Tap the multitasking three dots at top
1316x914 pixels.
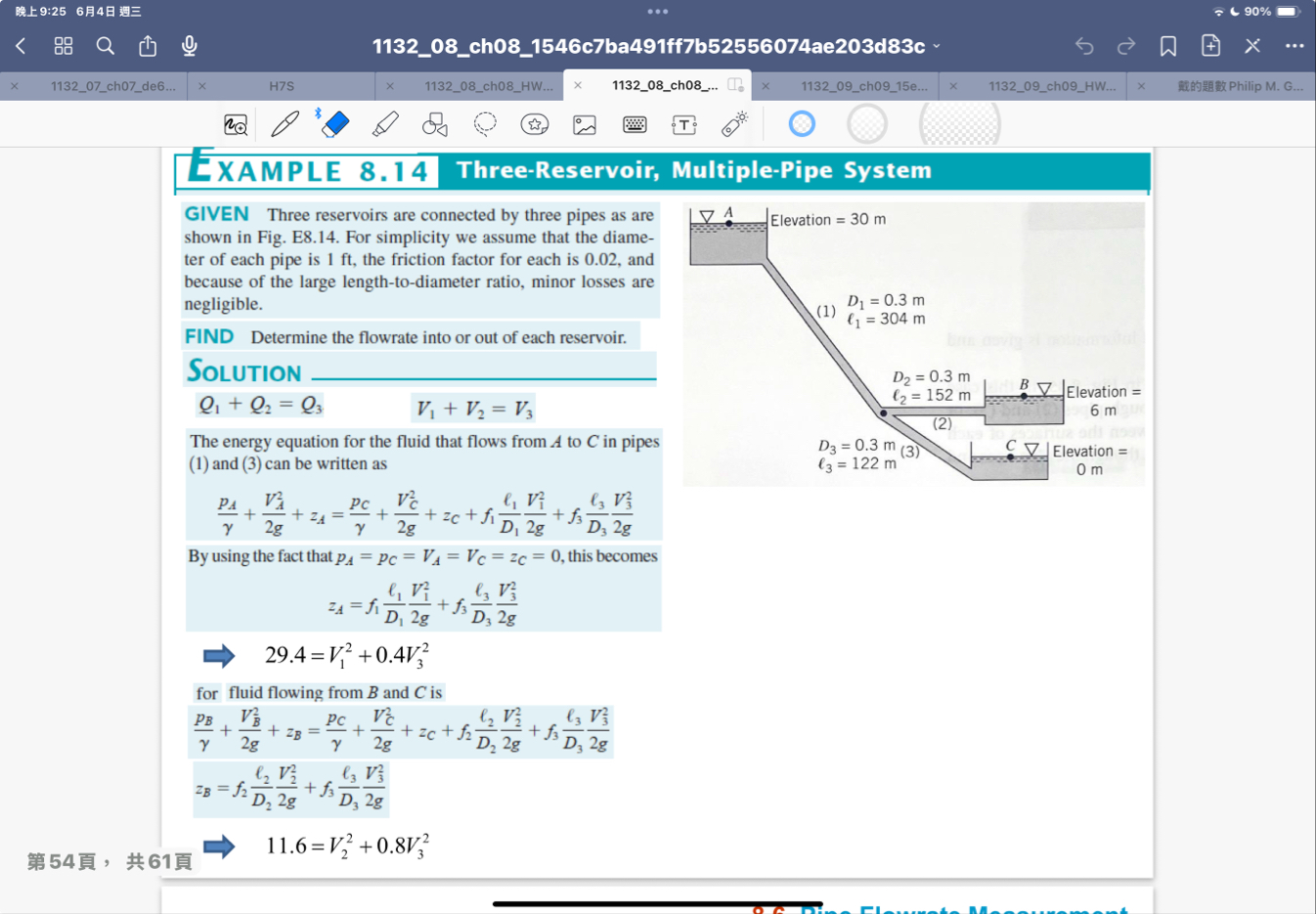(x=658, y=12)
